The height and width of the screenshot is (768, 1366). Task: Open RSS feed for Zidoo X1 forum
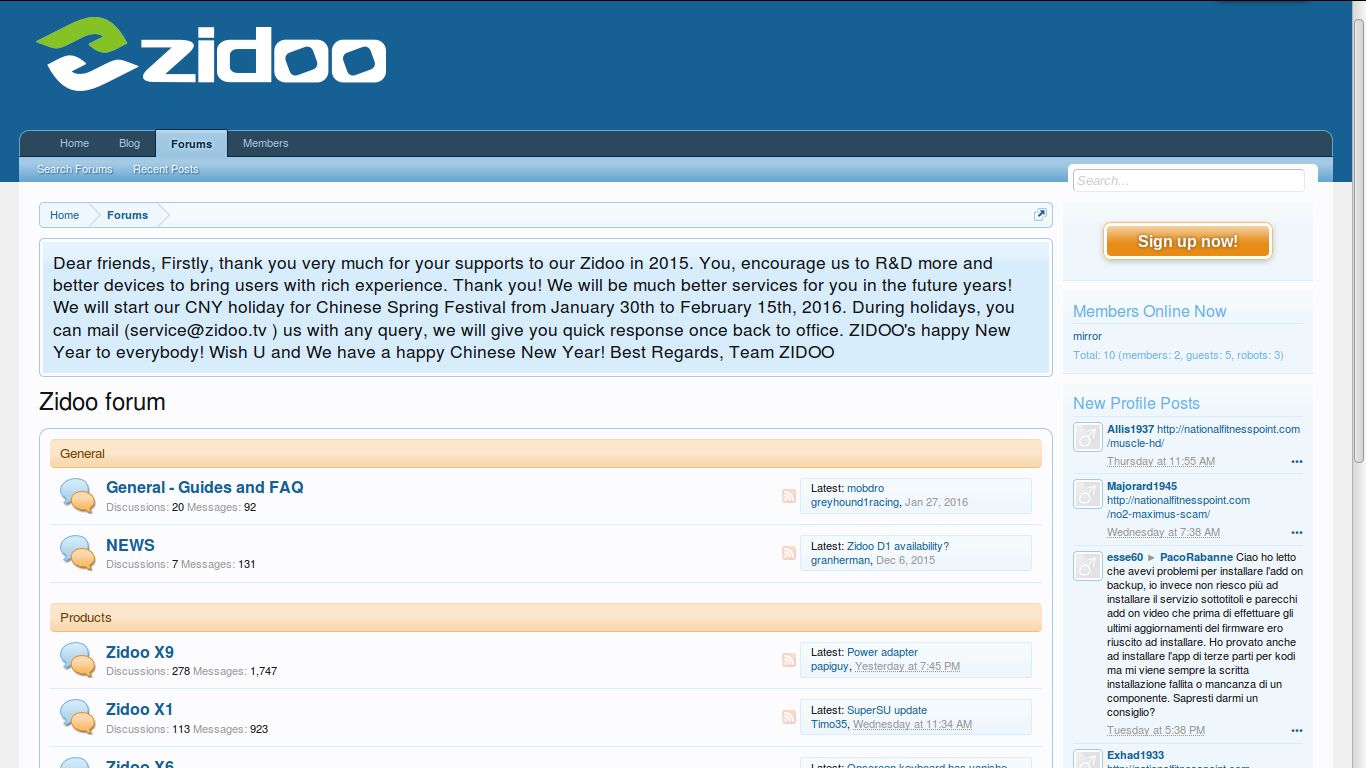coord(789,717)
